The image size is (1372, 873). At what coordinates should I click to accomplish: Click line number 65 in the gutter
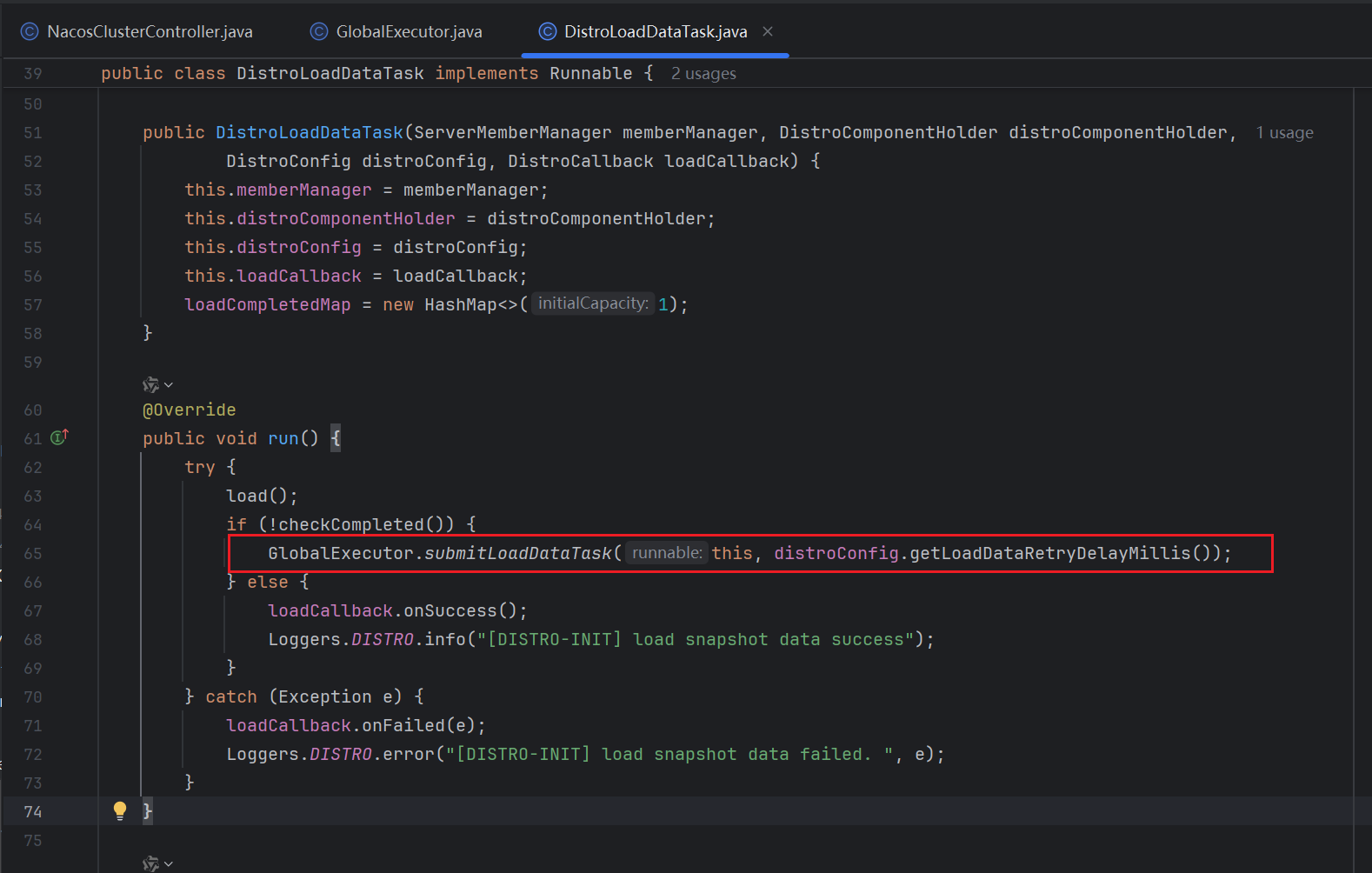click(33, 553)
